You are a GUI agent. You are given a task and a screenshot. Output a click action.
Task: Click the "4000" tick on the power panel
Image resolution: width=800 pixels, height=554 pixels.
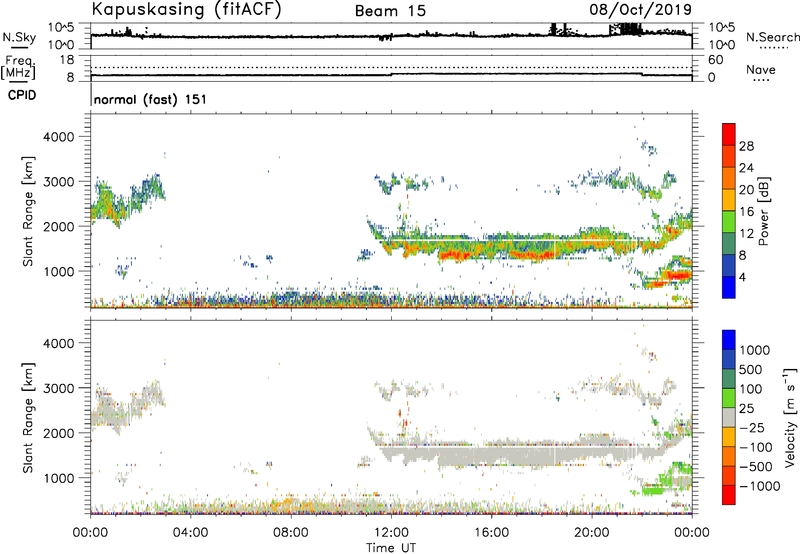click(58, 137)
